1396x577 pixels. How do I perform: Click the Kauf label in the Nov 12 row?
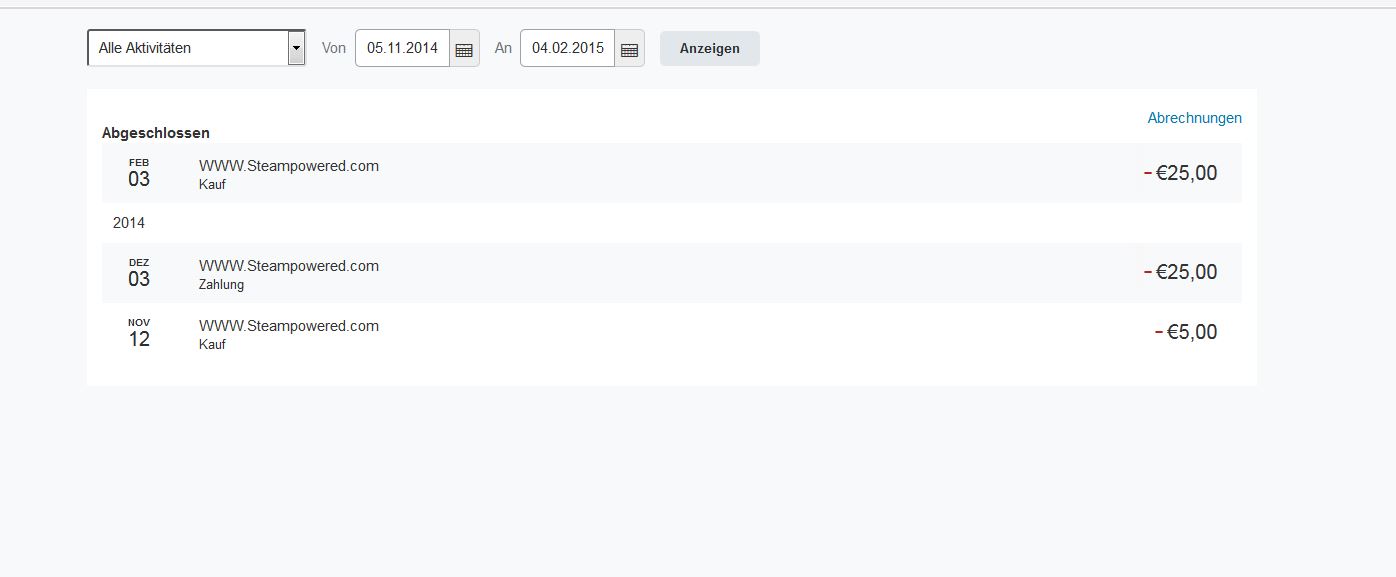pos(212,345)
